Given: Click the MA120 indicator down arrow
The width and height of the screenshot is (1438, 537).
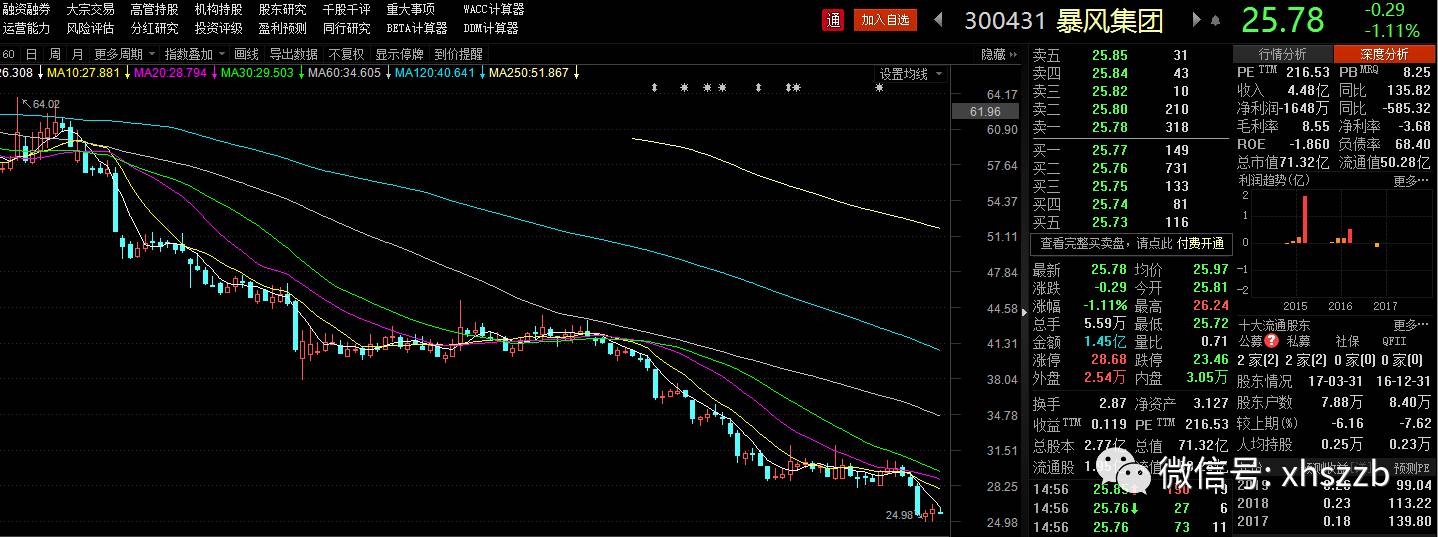Looking at the screenshot, I should point(481,72).
